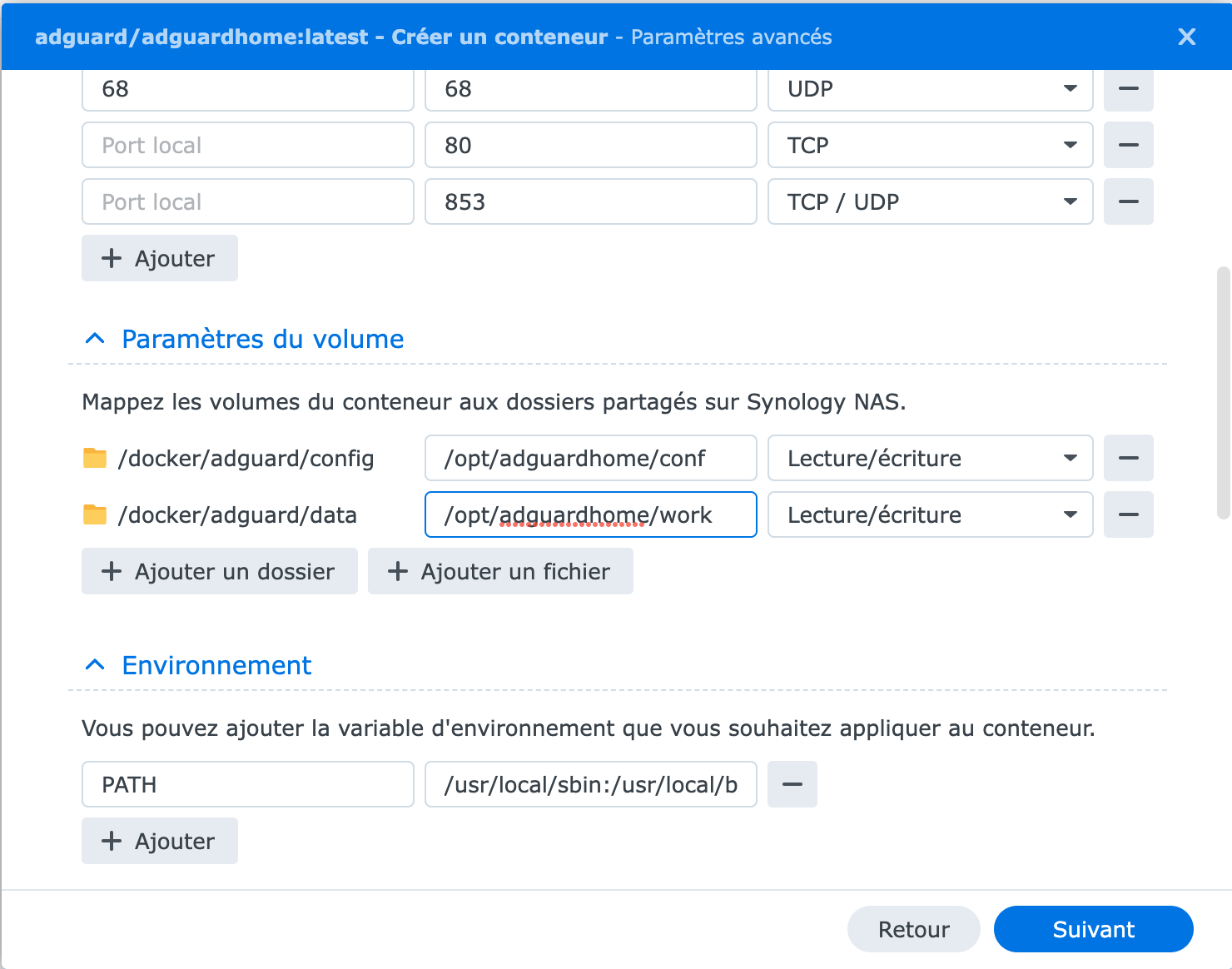
Task: Add a new port mapping with Ajouter
Action: 160,258
